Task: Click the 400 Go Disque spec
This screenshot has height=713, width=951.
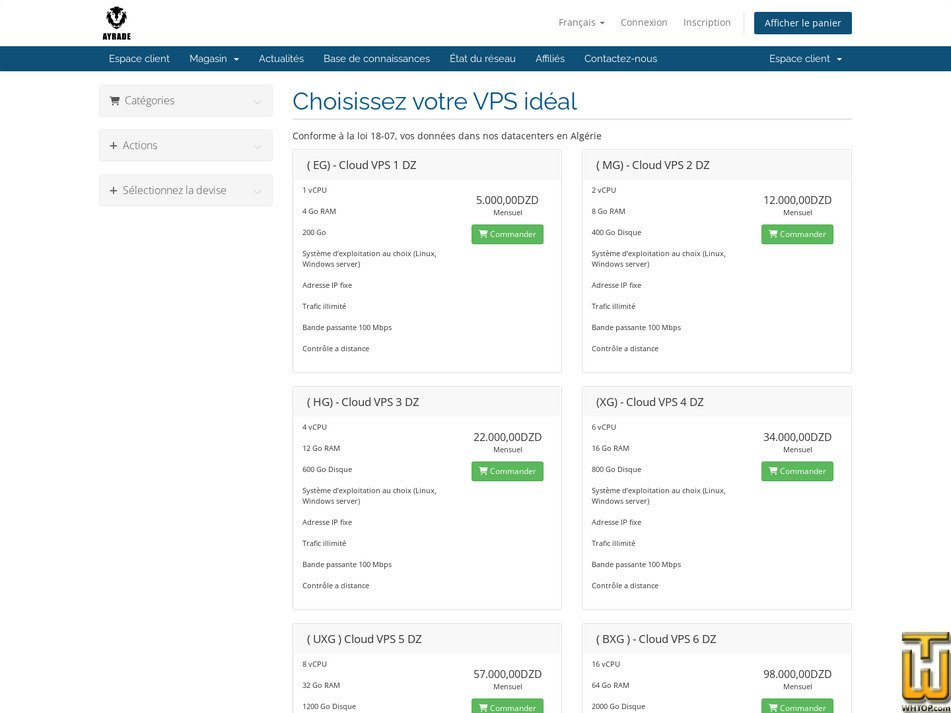Action: 616,232
